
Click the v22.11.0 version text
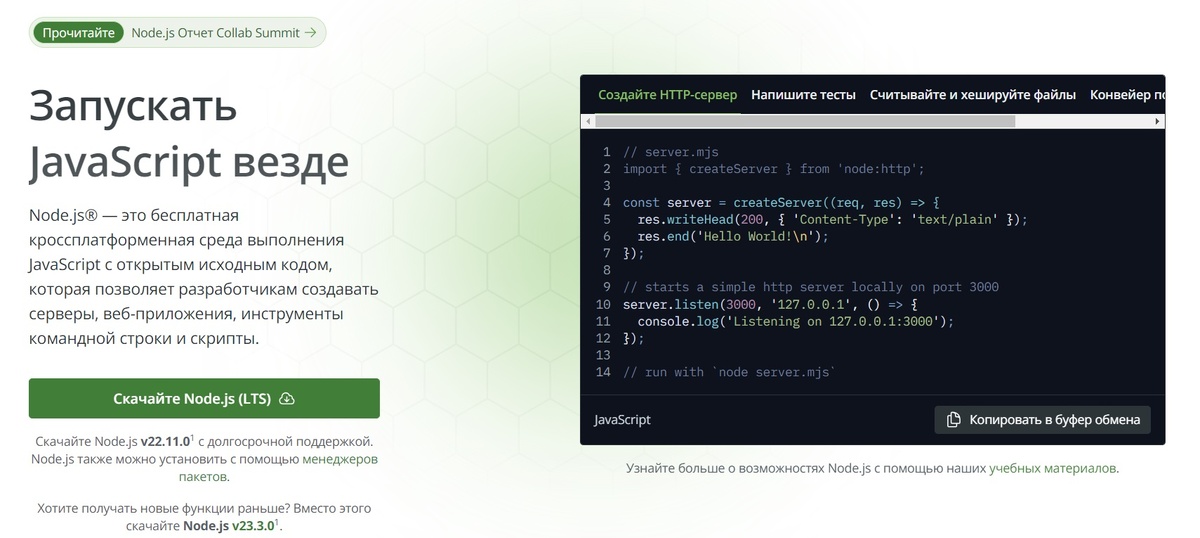(x=165, y=441)
